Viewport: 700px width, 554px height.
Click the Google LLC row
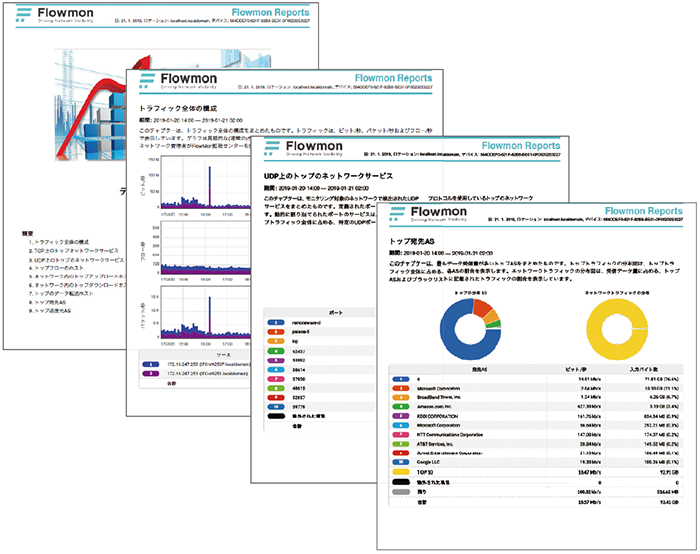(x=536, y=462)
